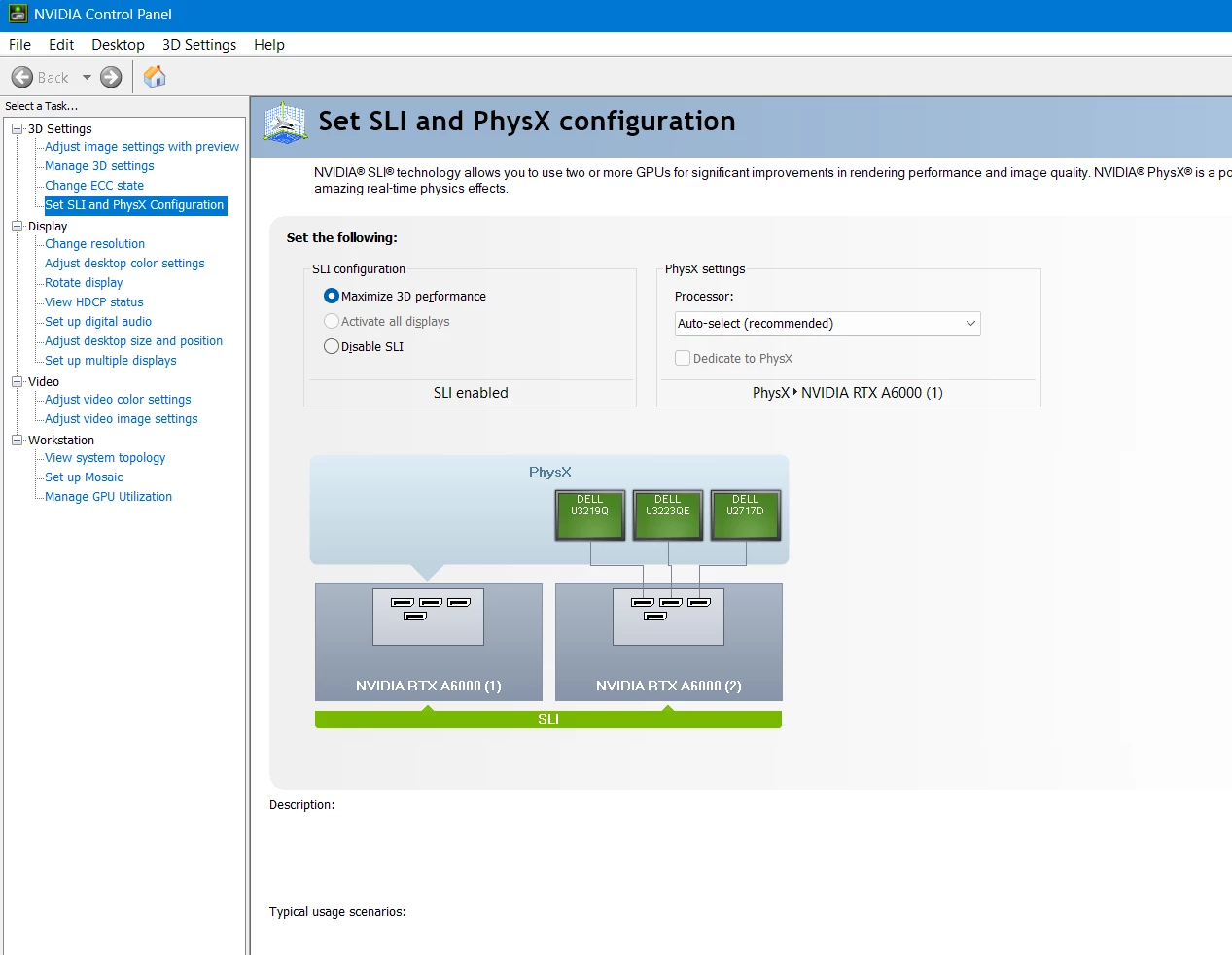1232x955 pixels.
Task: Click the NVIDIA Control Panel title icon
Action: coord(18,14)
